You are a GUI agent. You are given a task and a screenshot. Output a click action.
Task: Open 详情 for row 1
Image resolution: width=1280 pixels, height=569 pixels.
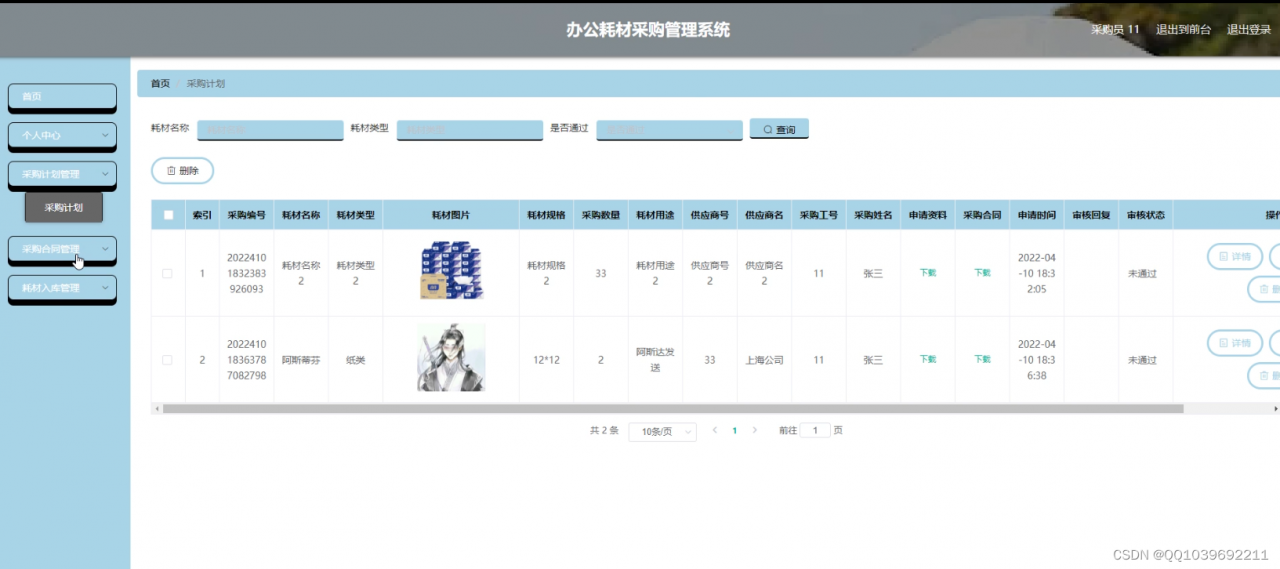[1235, 257]
